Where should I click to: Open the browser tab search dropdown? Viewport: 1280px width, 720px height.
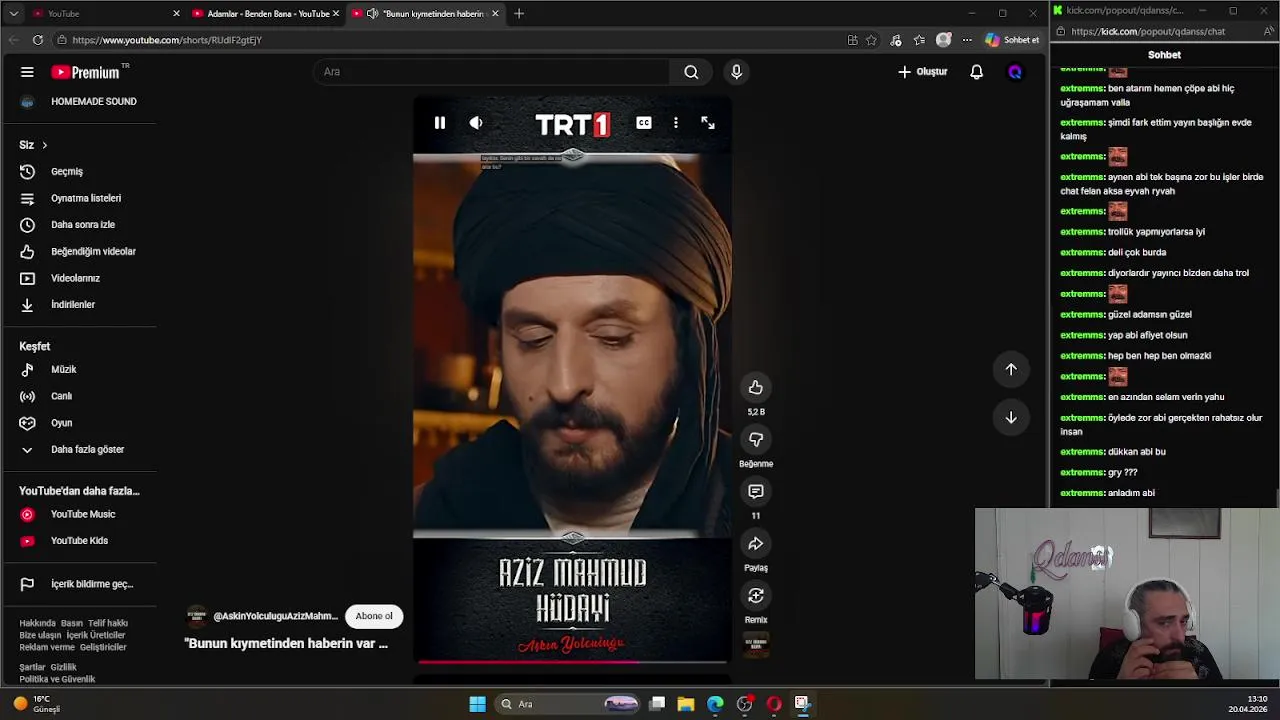(x=13, y=13)
